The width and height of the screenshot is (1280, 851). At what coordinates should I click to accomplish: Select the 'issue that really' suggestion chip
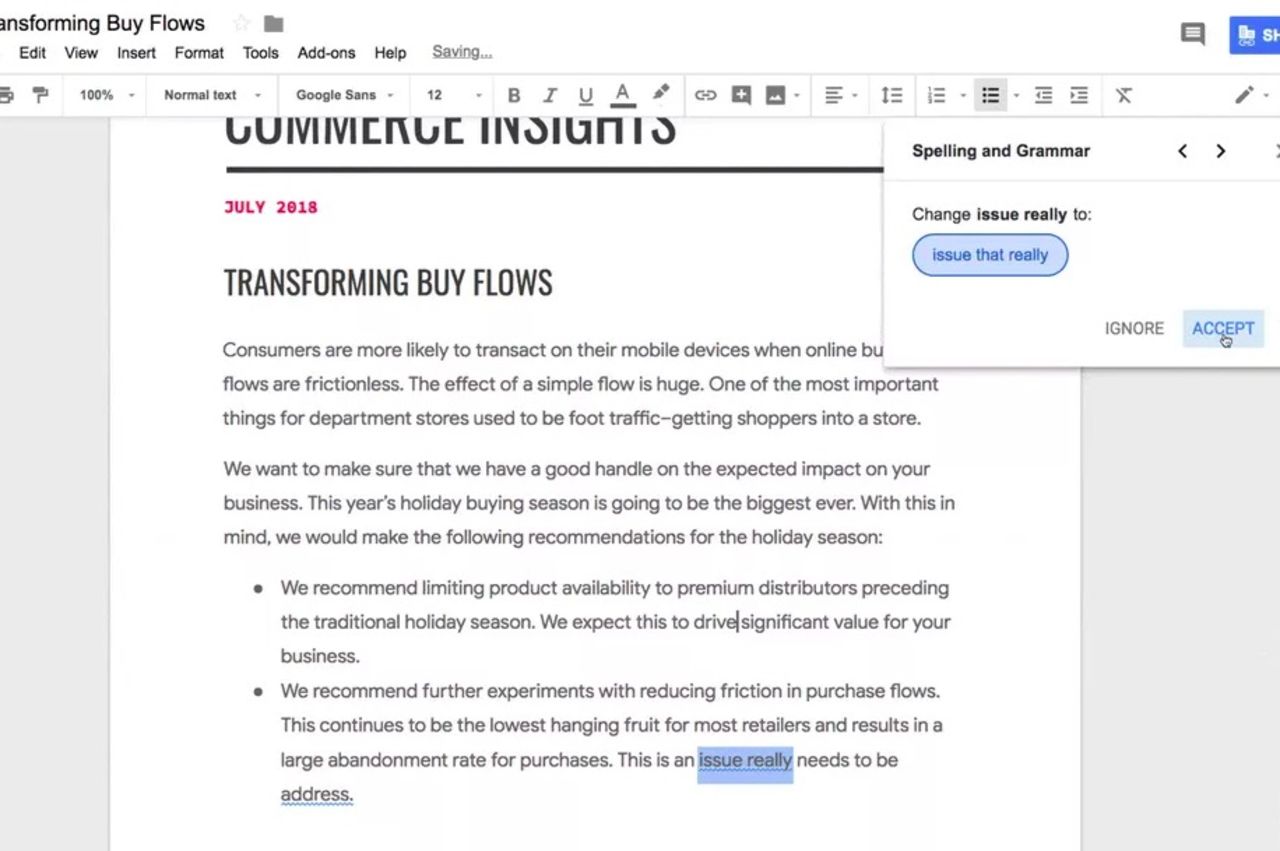tap(989, 255)
